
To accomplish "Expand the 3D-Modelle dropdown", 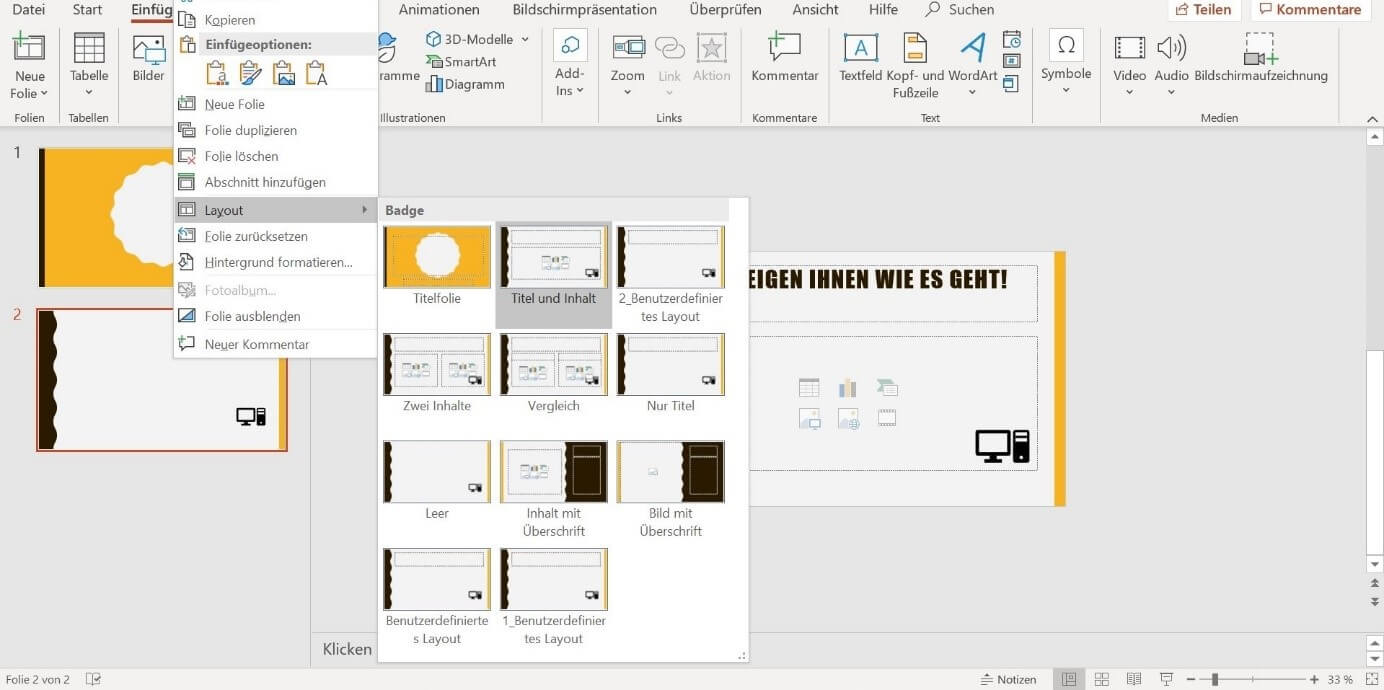I will 525,39.
